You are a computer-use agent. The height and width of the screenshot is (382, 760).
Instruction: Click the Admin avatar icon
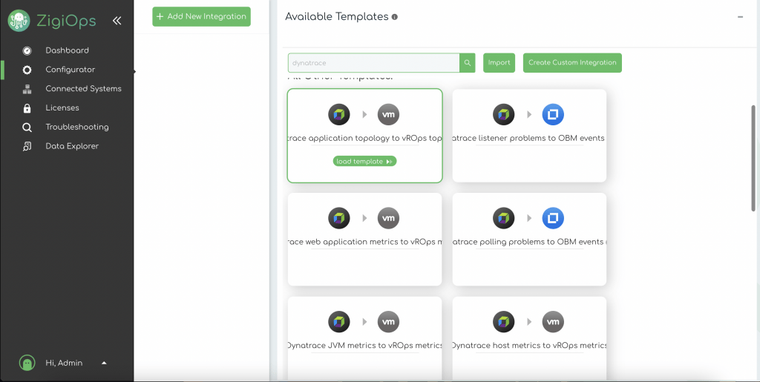[27, 363]
